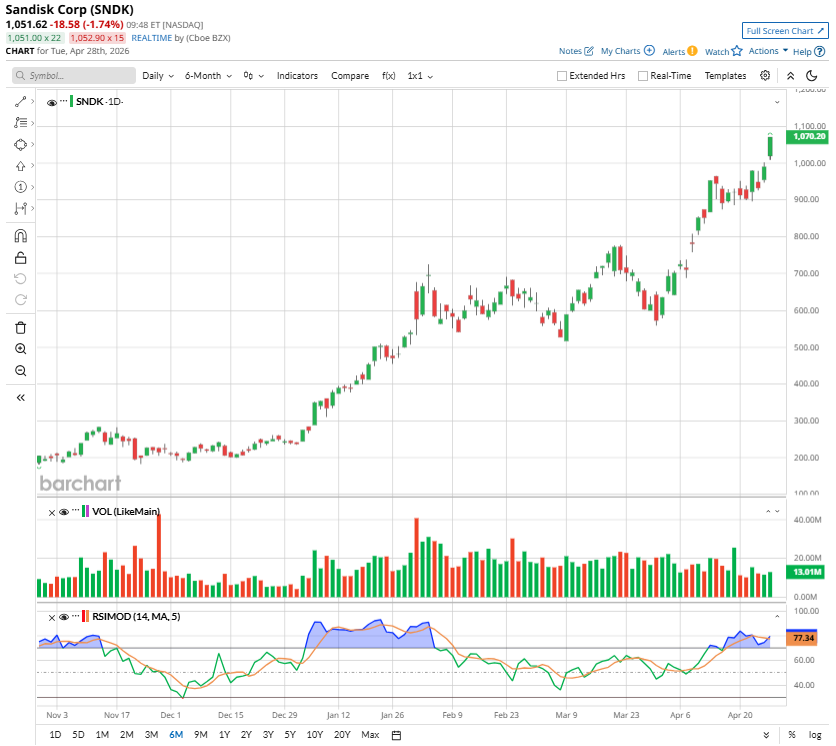Select the Max time range
Image resolution: width=836 pixels, height=746 pixels.
point(370,735)
